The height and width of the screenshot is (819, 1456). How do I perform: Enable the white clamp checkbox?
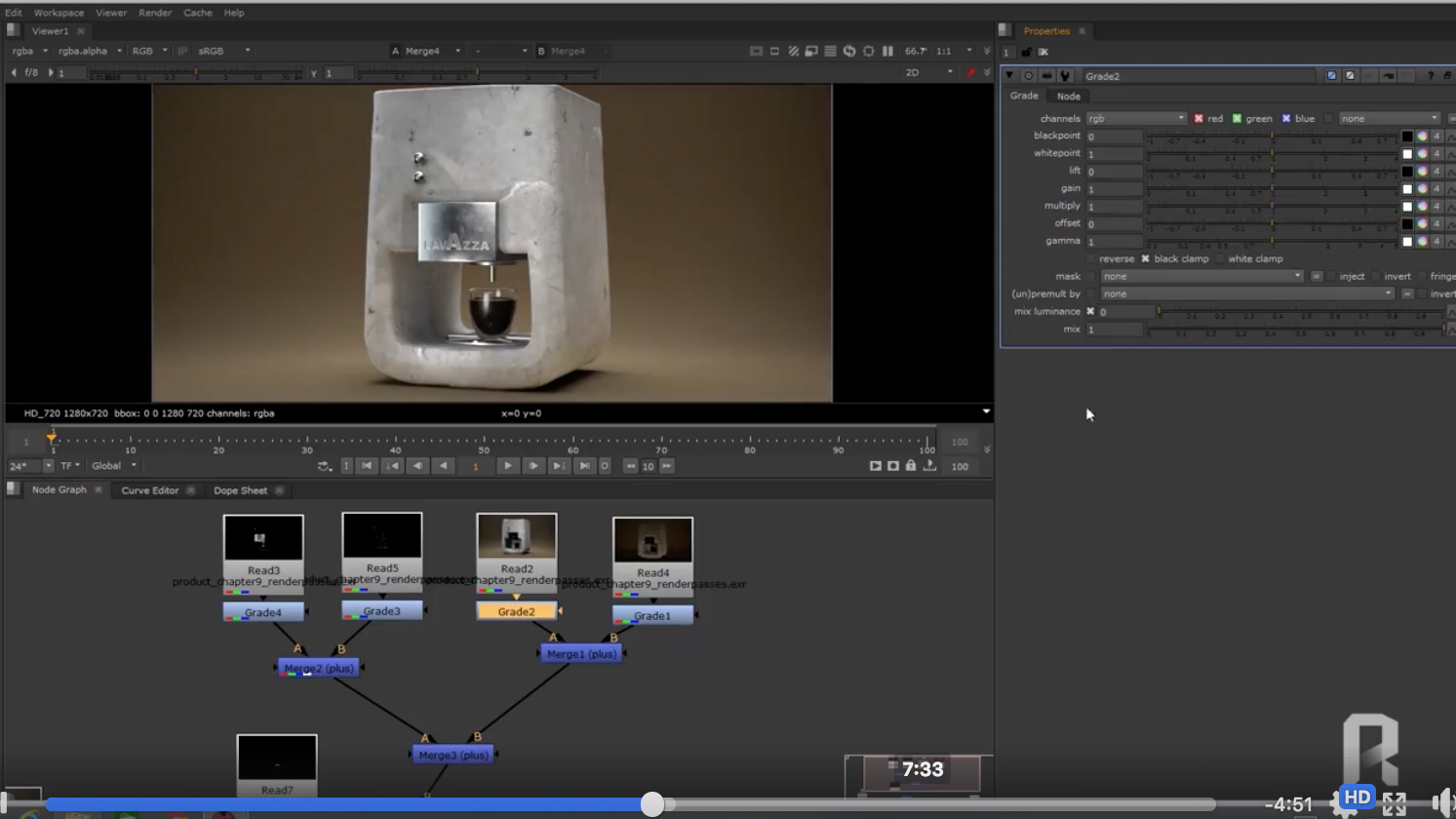point(1220,259)
